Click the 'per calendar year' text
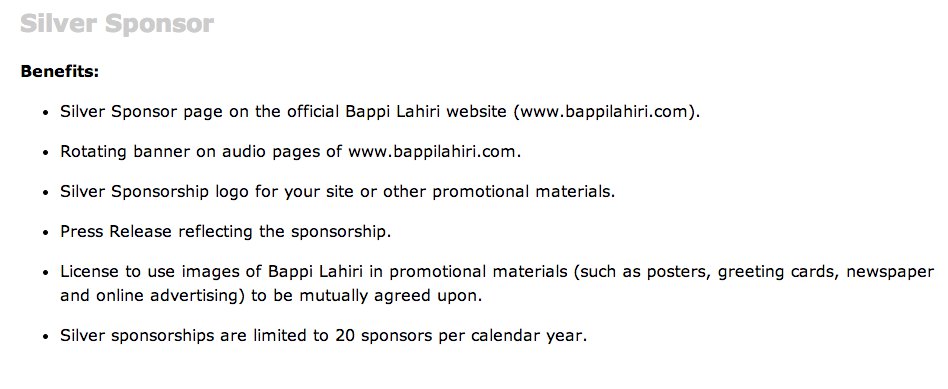Viewport: 948px width, 389px height. tap(508, 336)
